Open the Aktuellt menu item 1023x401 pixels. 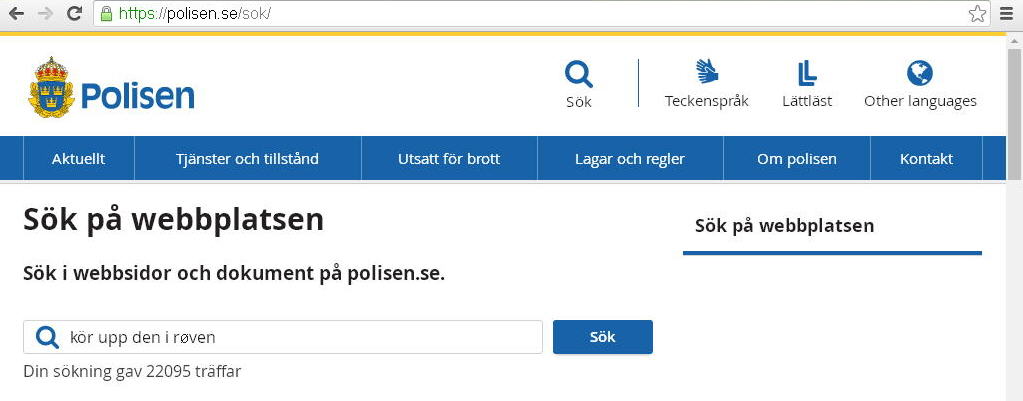[78, 158]
